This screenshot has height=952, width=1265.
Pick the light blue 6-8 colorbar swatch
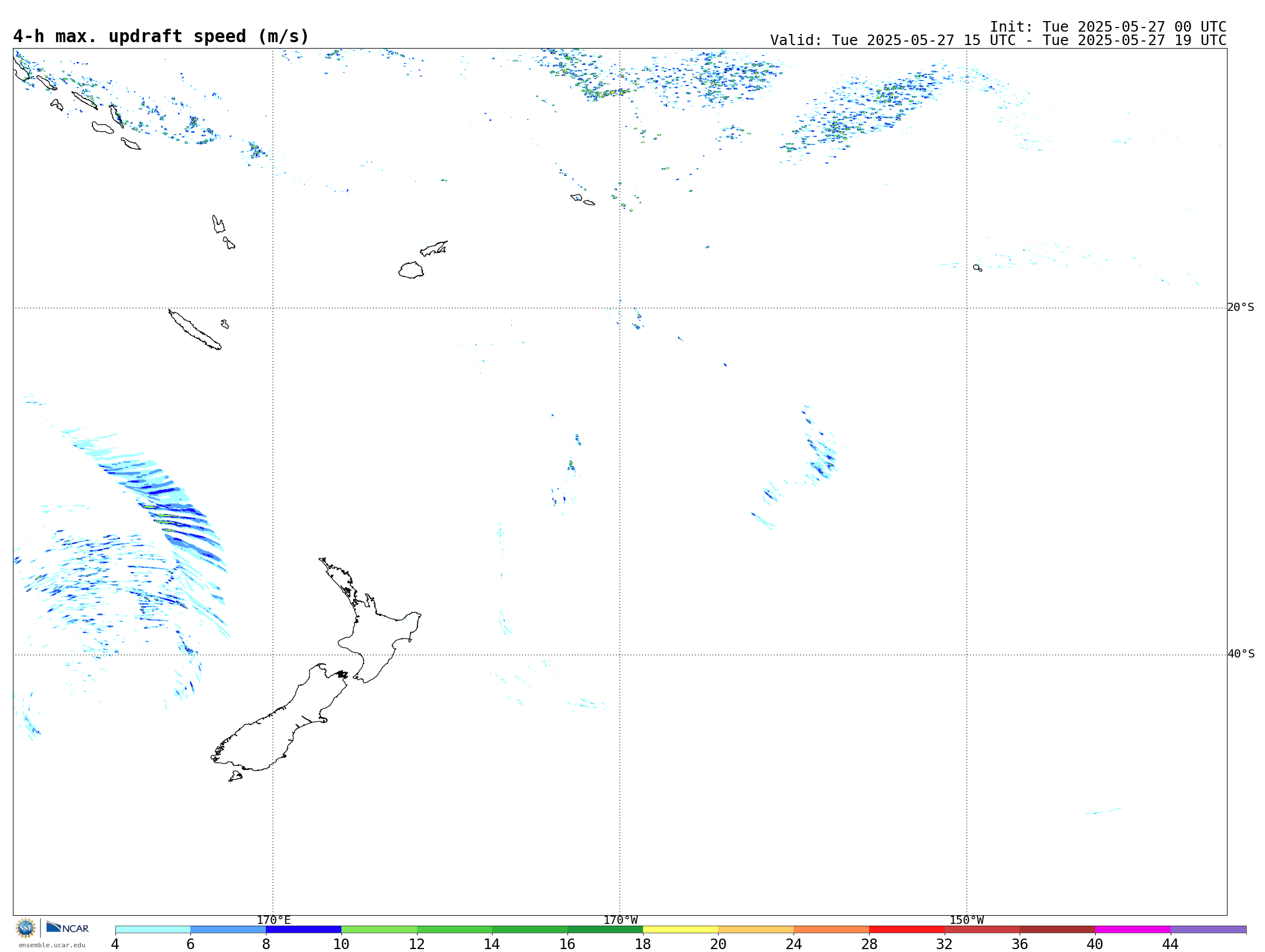click(x=228, y=930)
